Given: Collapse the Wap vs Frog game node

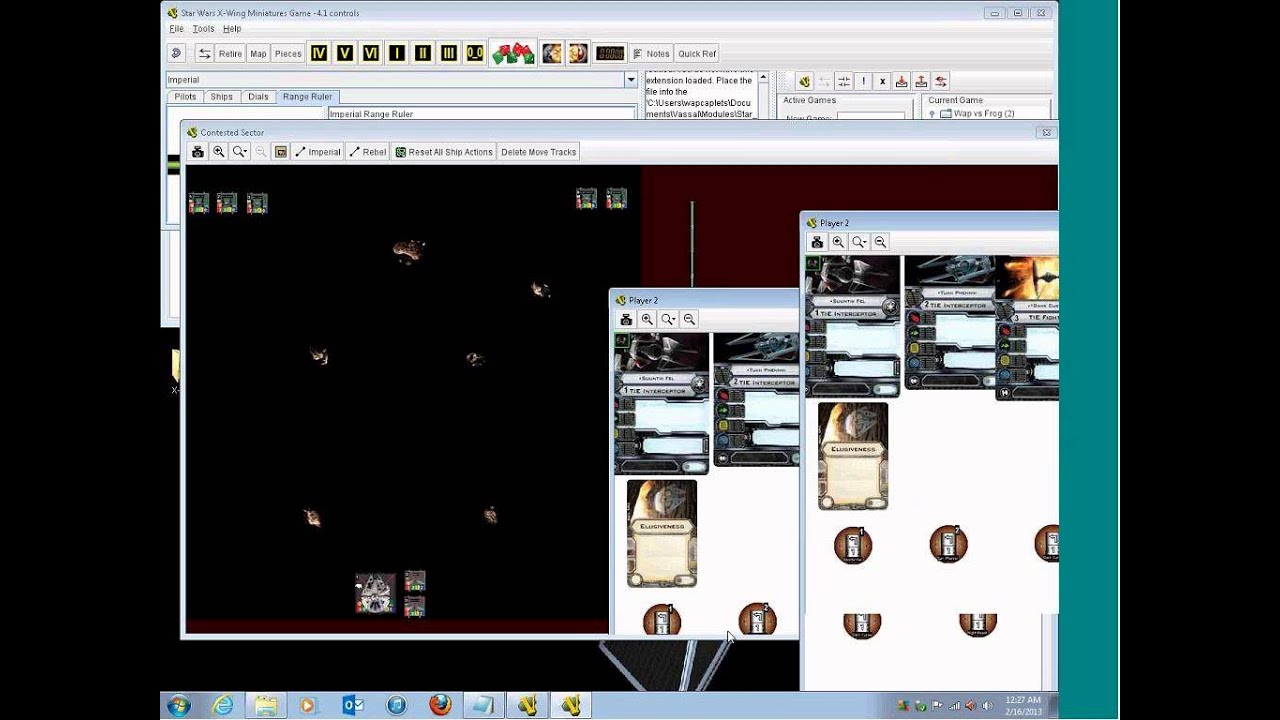Looking at the screenshot, I should click(x=932, y=114).
